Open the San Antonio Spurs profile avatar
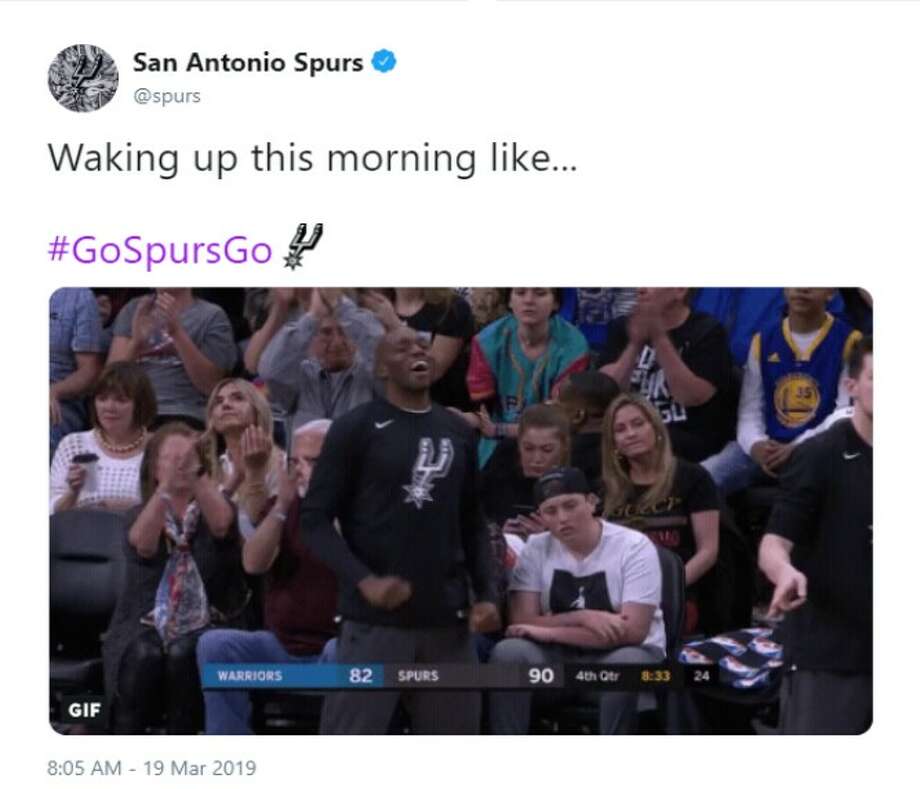920x789 pixels. point(83,78)
